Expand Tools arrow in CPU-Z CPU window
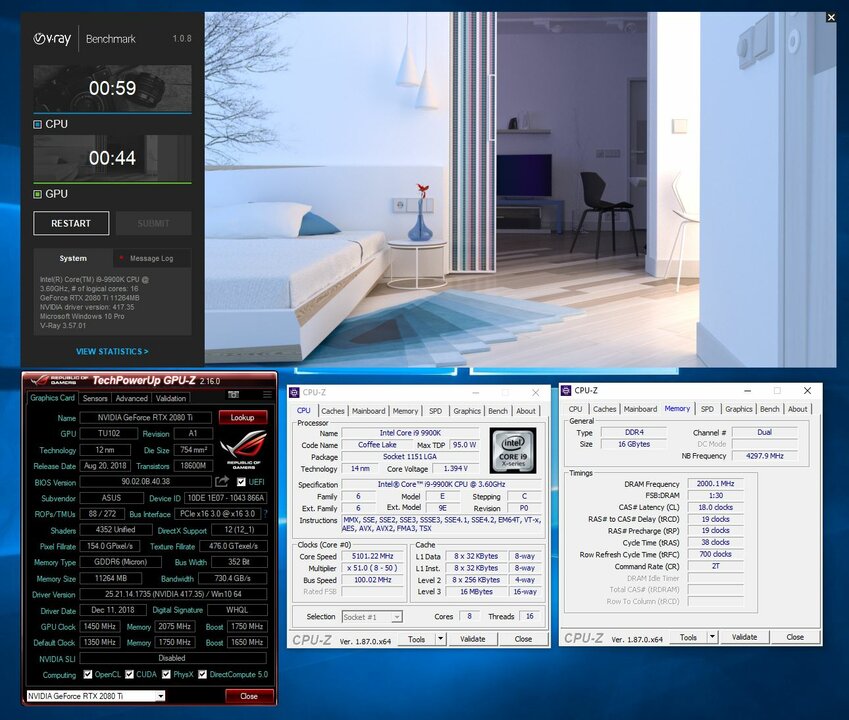Image resolution: width=849 pixels, height=720 pixels. (x=441, y=639)
